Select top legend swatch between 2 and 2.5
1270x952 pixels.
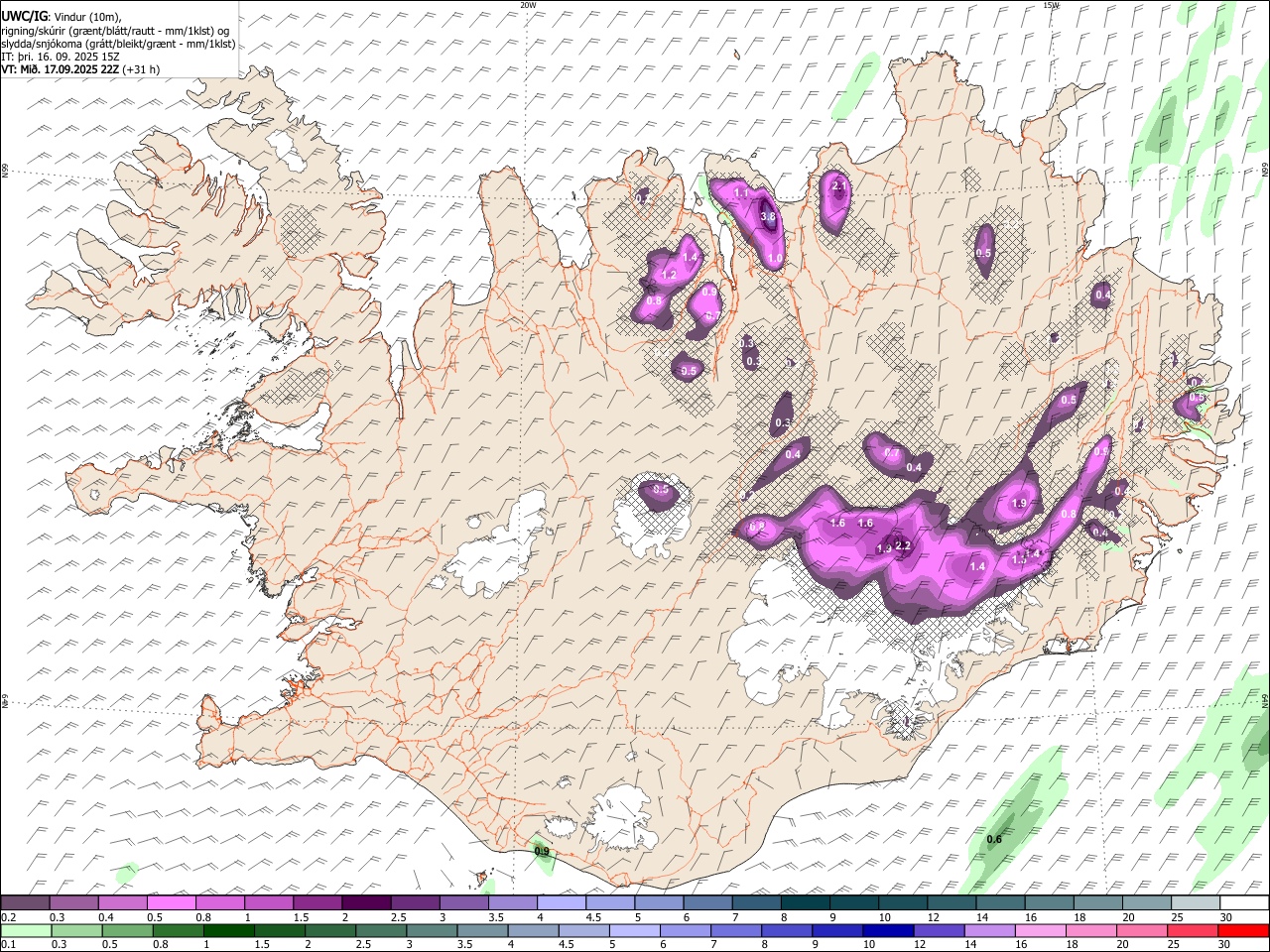(366, 903)
